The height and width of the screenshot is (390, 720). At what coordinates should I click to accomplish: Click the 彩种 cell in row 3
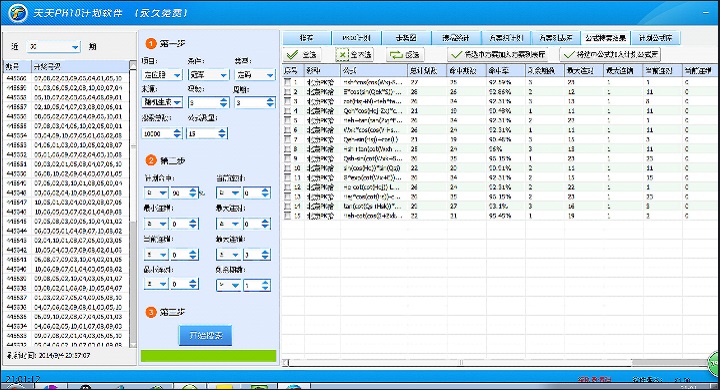click(x=321, y=101)
